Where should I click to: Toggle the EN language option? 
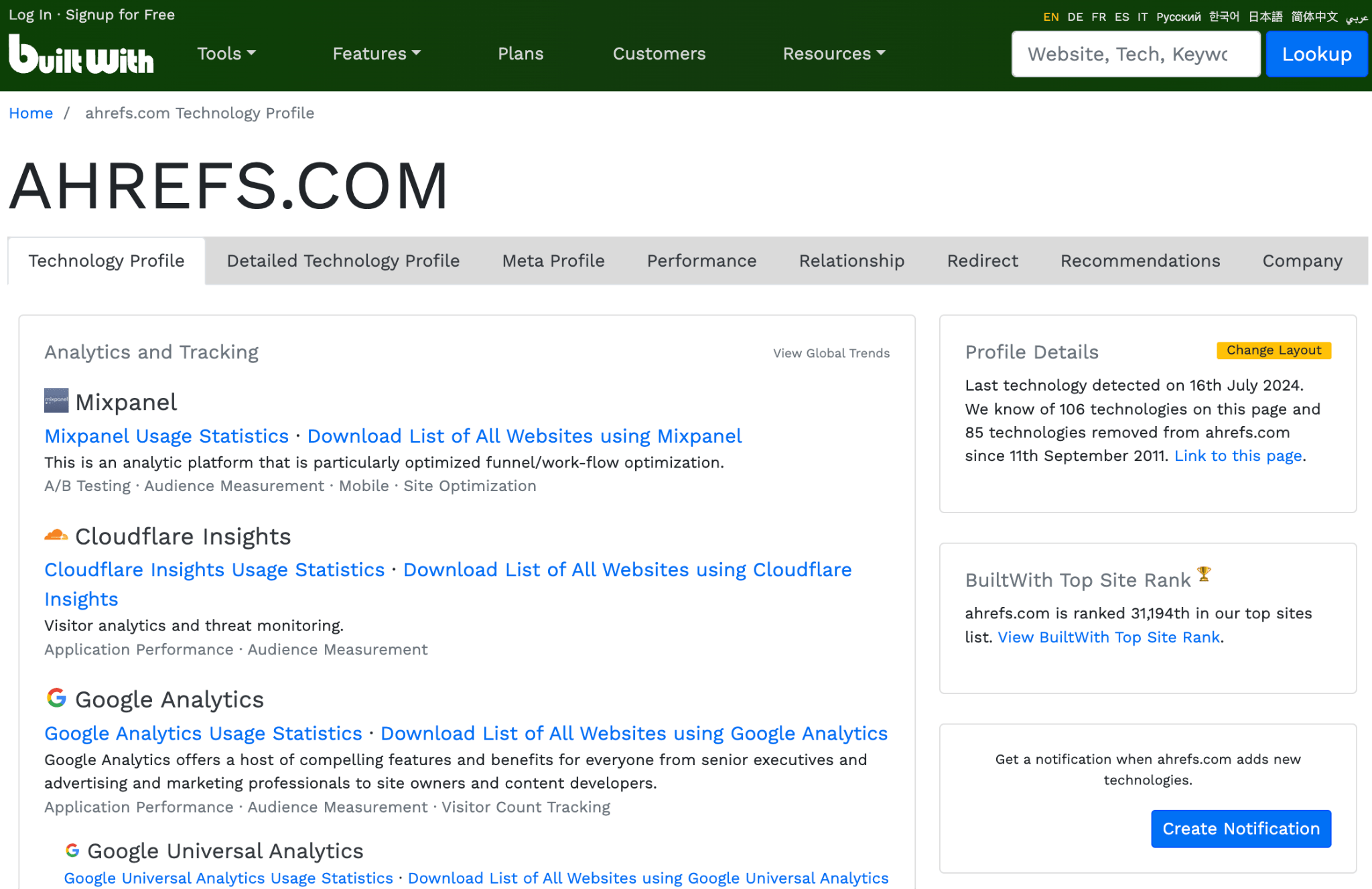coord(1051,14)
